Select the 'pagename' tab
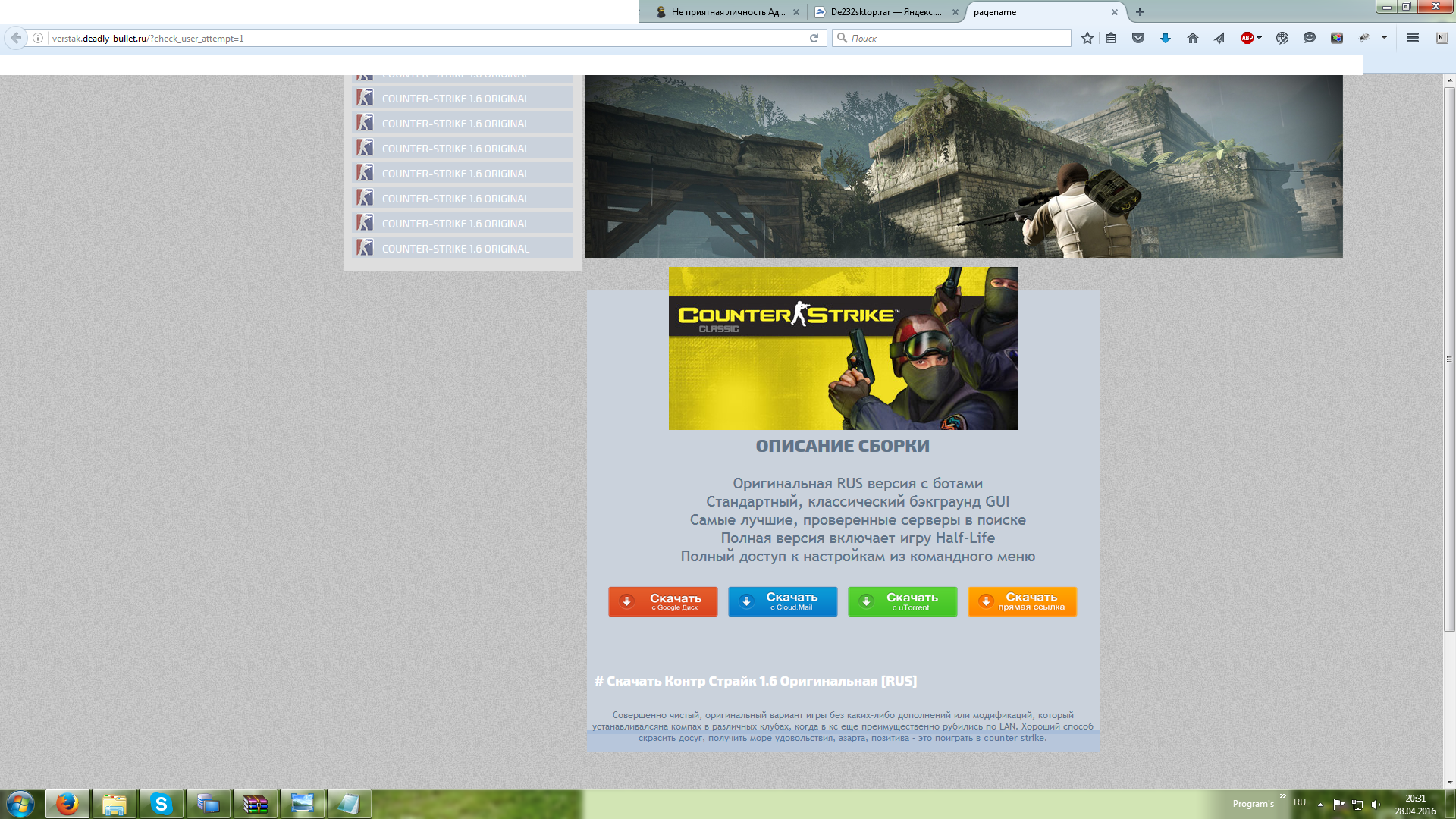The width and height of the screenshot is (1456, 819). point(1045,12)
